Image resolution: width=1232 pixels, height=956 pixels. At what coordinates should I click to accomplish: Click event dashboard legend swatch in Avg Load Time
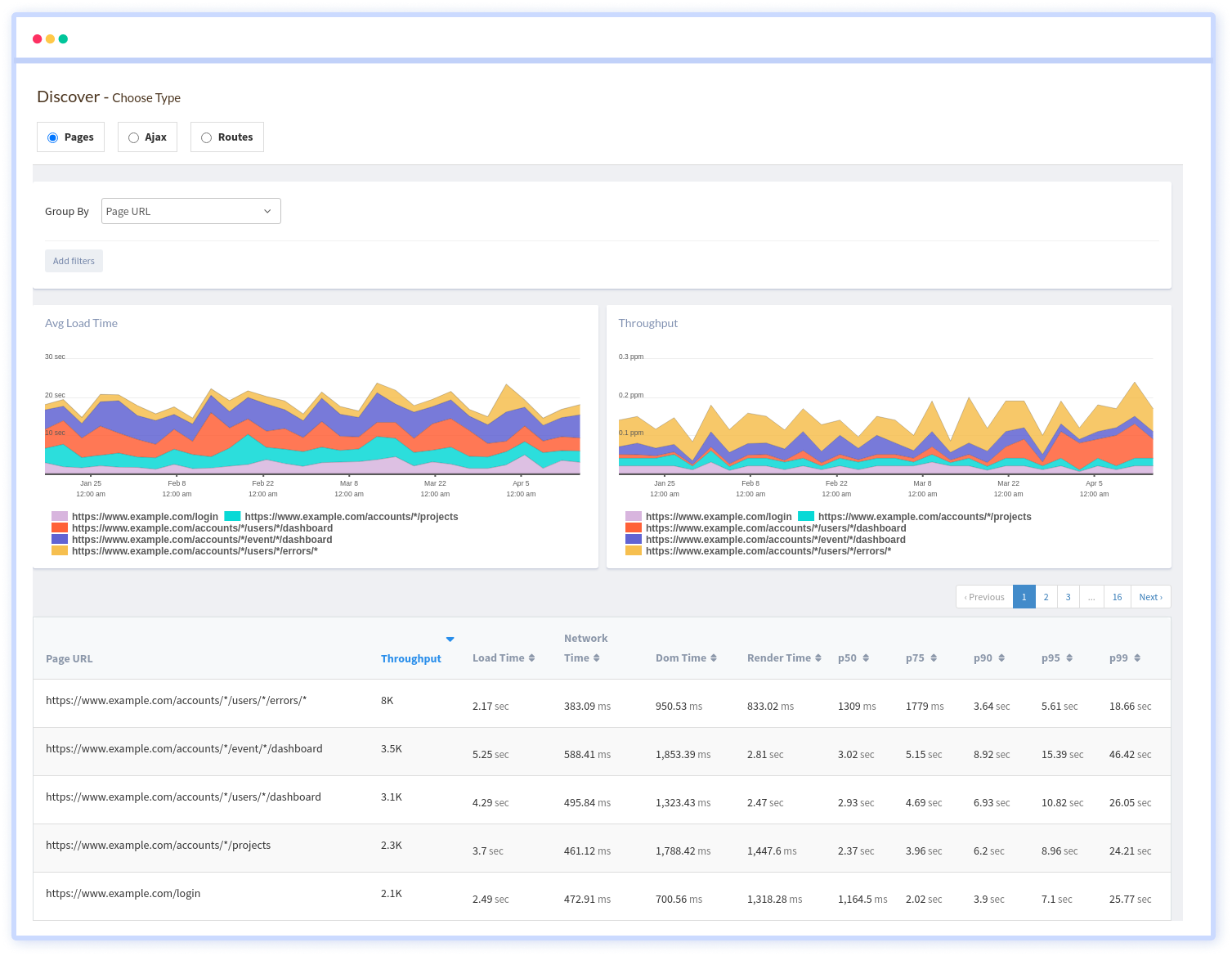point(60,539)
